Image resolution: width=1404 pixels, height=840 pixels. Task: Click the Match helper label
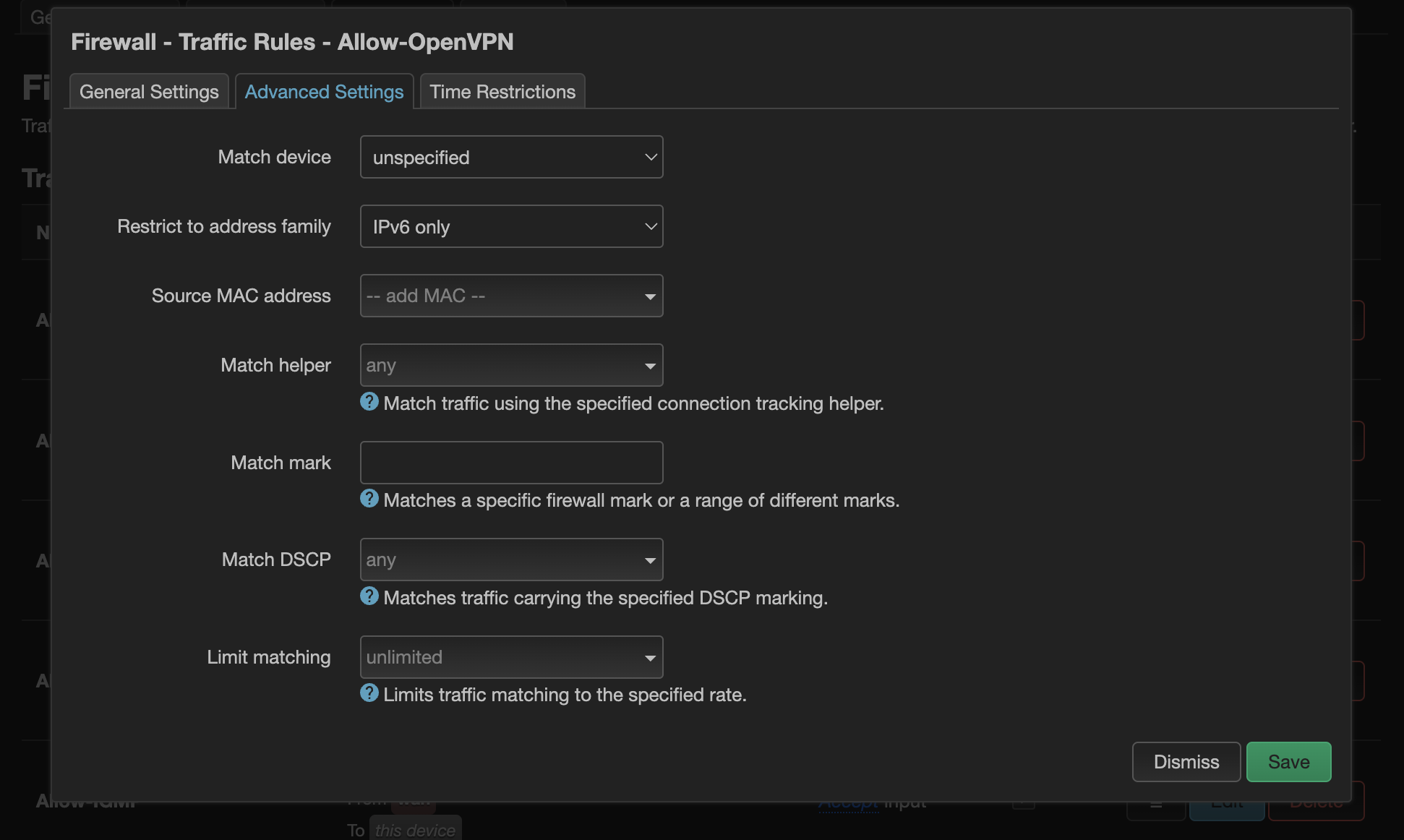pyautogui.click(x=275, y=365)
